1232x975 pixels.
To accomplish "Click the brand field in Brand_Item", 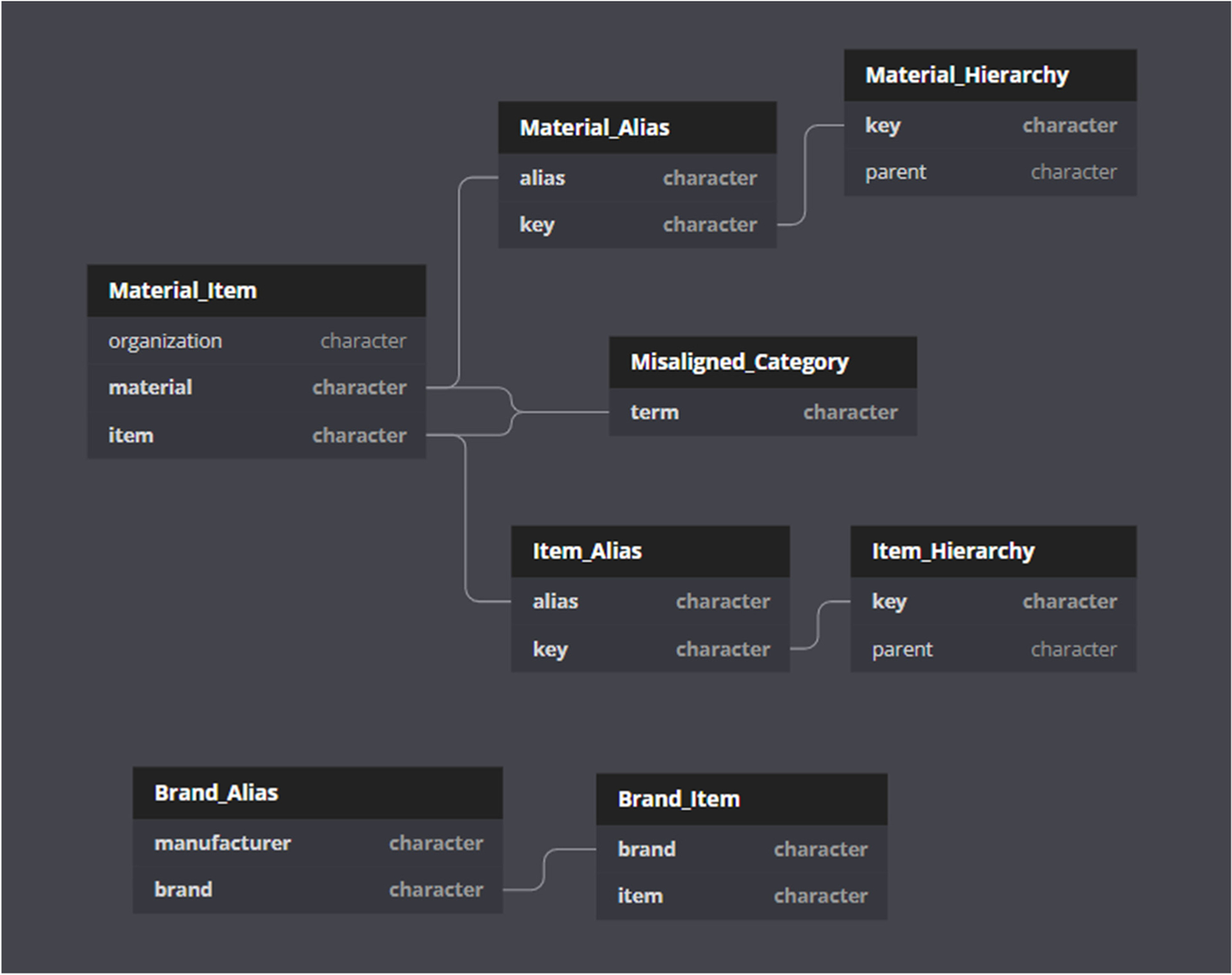I will [x=741, y=849].
